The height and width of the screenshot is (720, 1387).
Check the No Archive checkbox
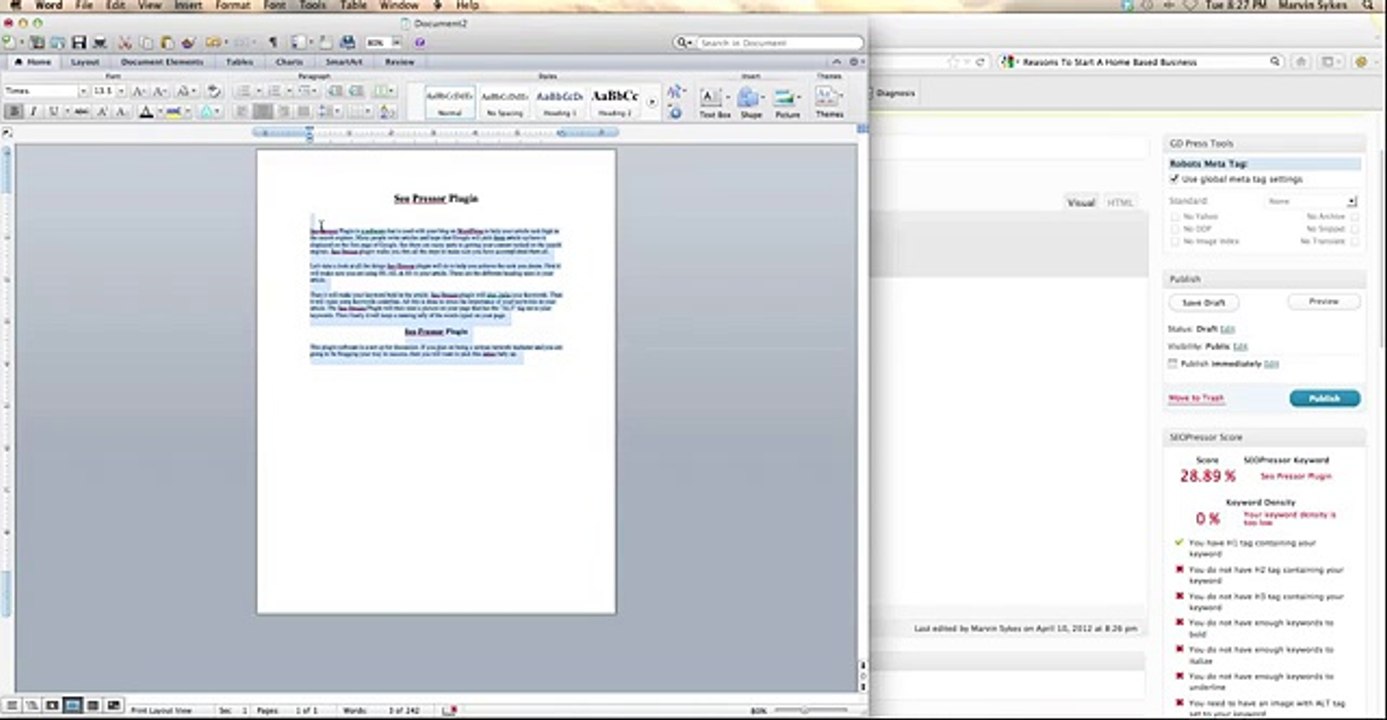pos(1354,216)
